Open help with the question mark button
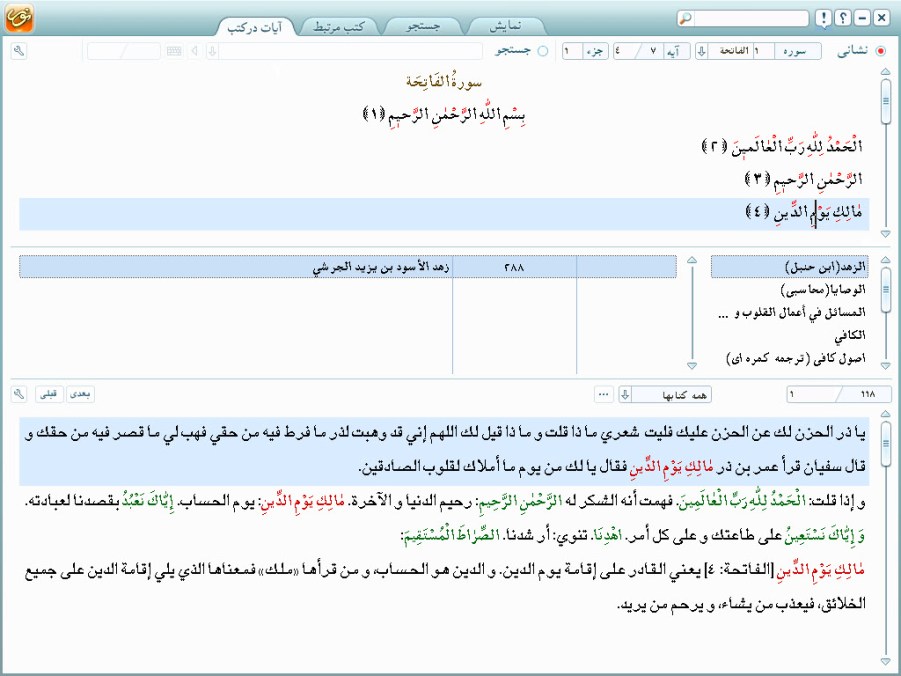 843,18
